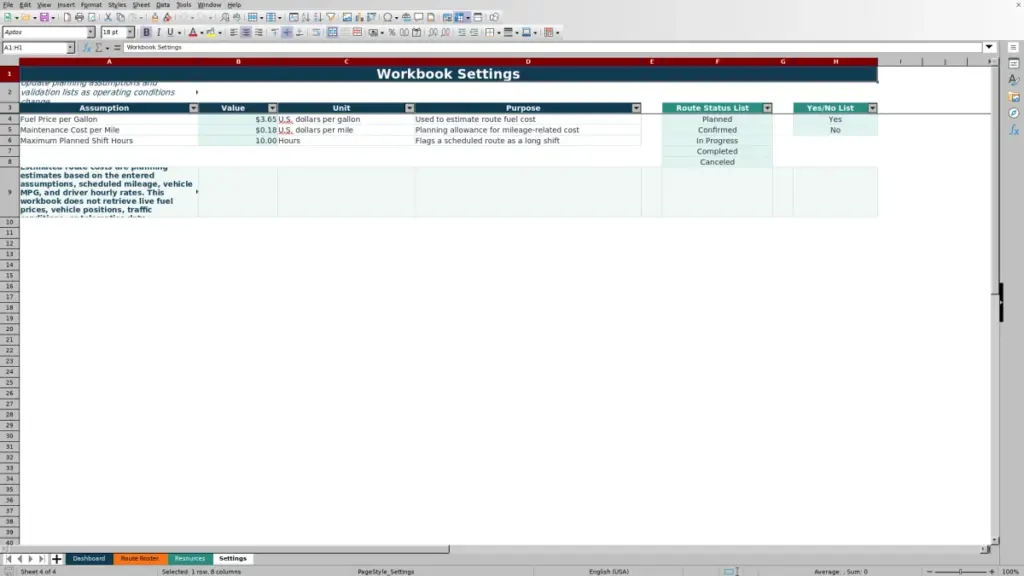Click the Sum sigma icon
The image size is (1024, 576).
tap(99, 47)
